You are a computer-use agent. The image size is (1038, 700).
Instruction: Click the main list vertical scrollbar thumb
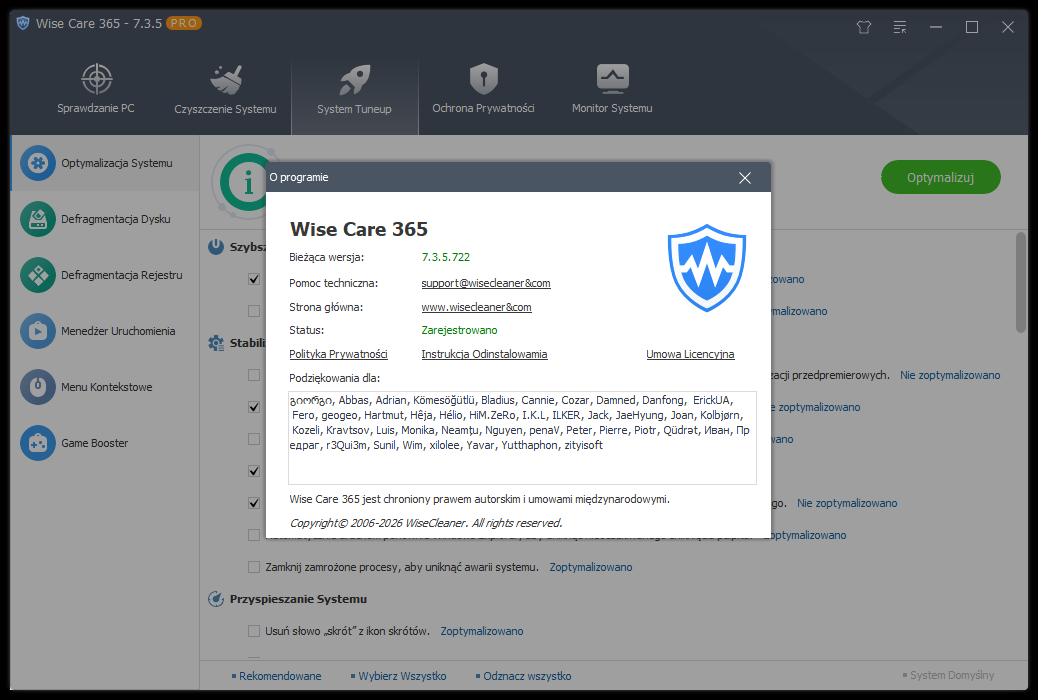1021,282
